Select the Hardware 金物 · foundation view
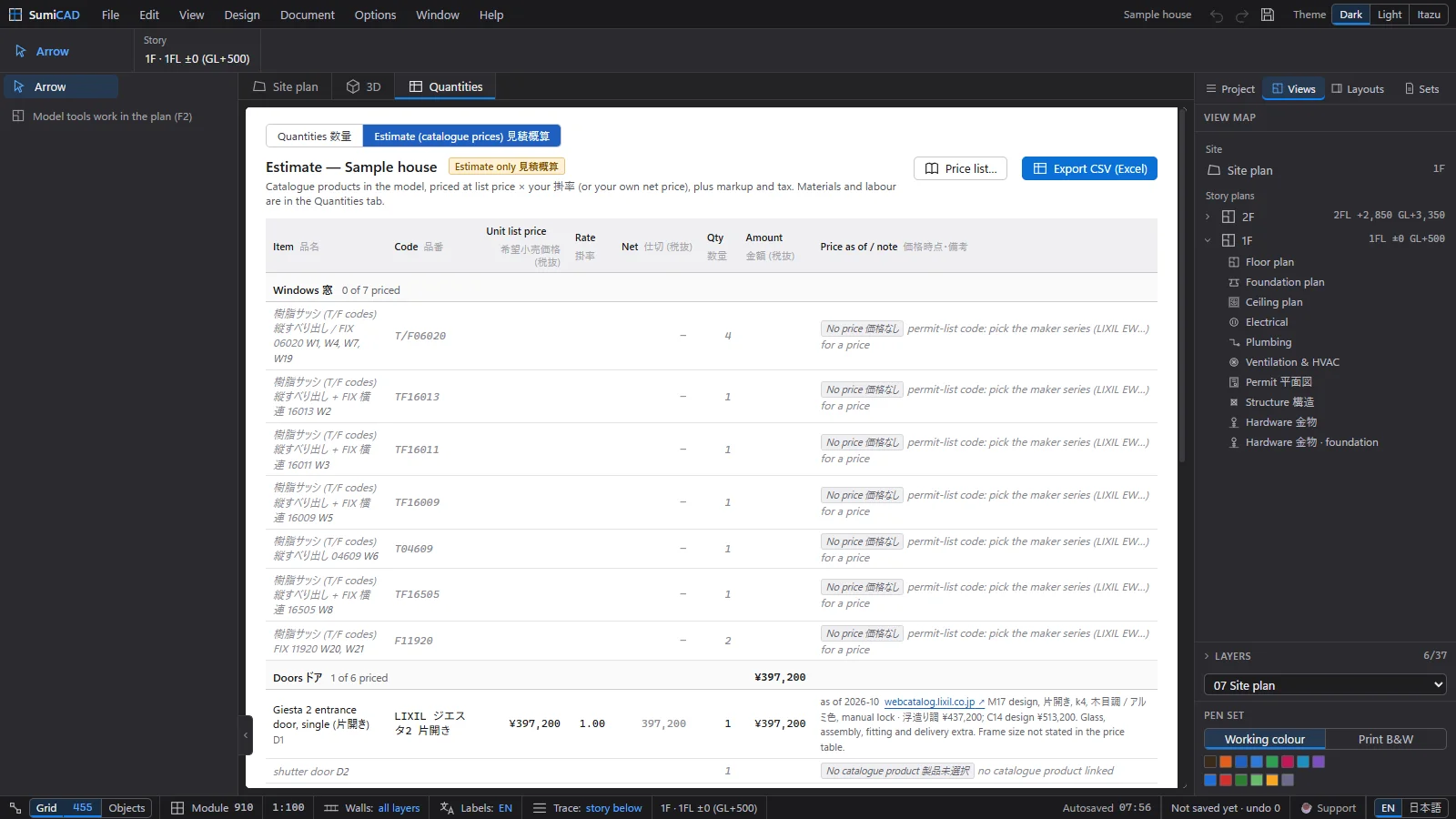Screen dimensions: 1456x819 tap(1311, 442)
